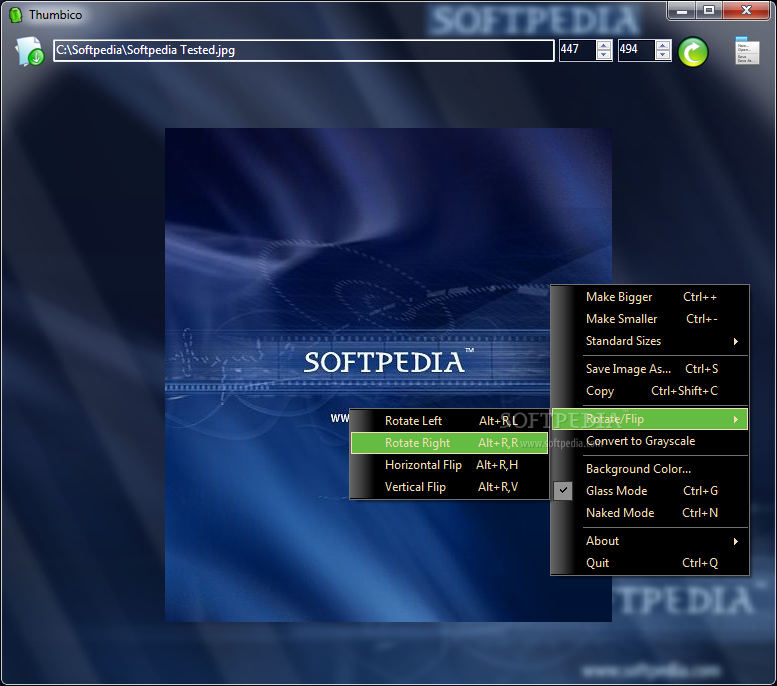Image resolution: width=777 pixels, height=686 pixels.
Task: Decrease height with the down spinner arrow
Action: (663, 55)
